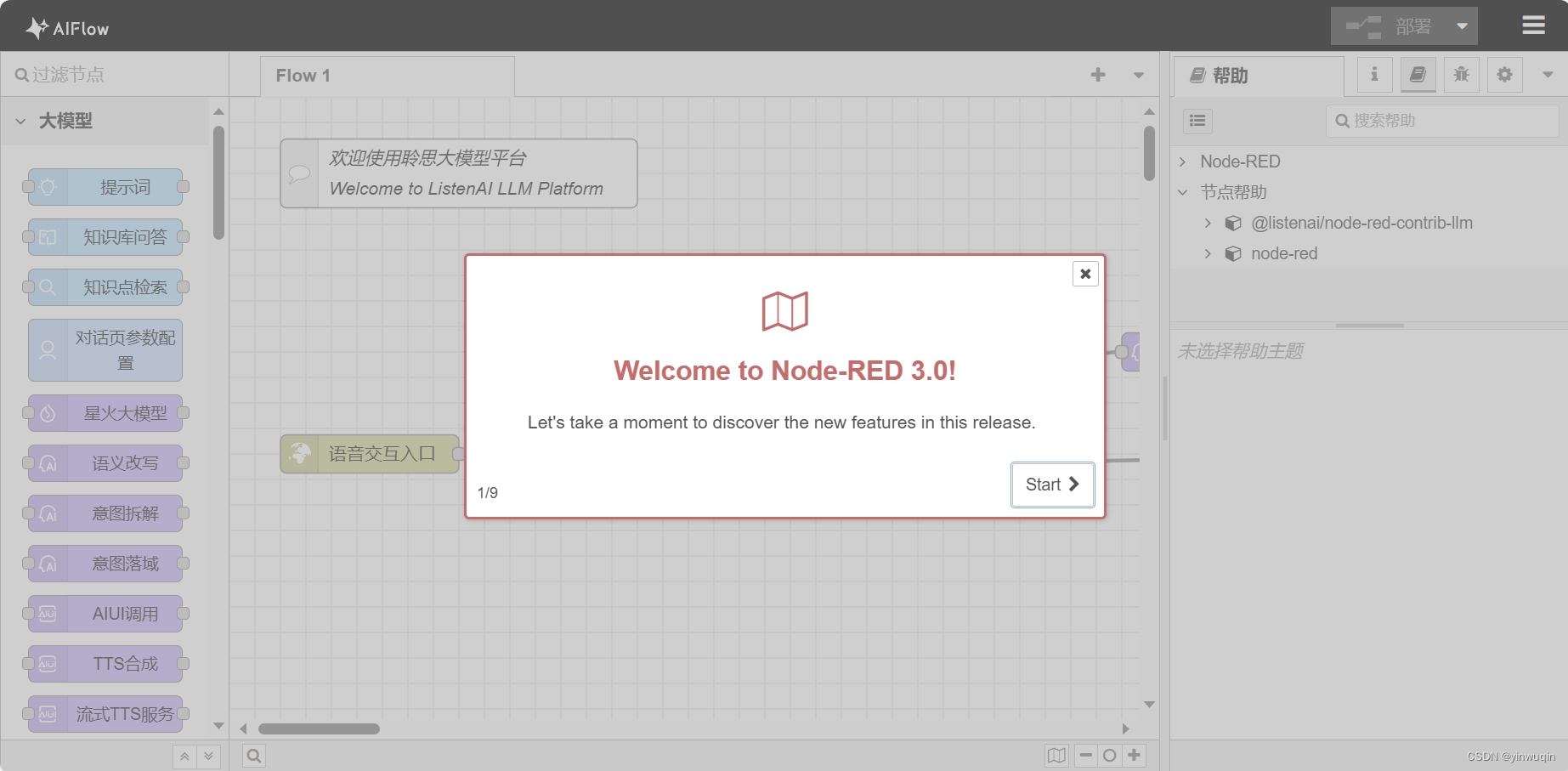
Task: Open the flow list dropdown arrow
Action: point(1139,75)
